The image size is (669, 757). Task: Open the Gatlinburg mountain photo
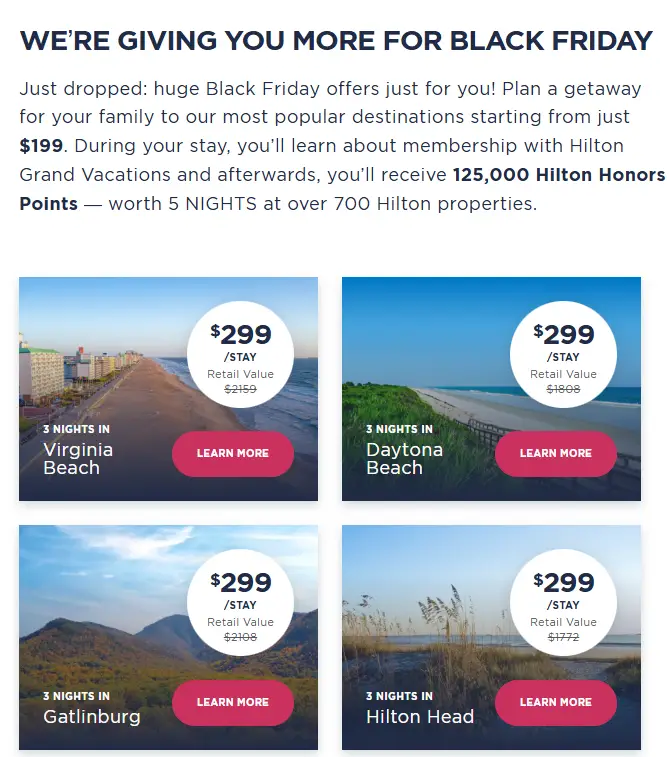coord(100,610)
